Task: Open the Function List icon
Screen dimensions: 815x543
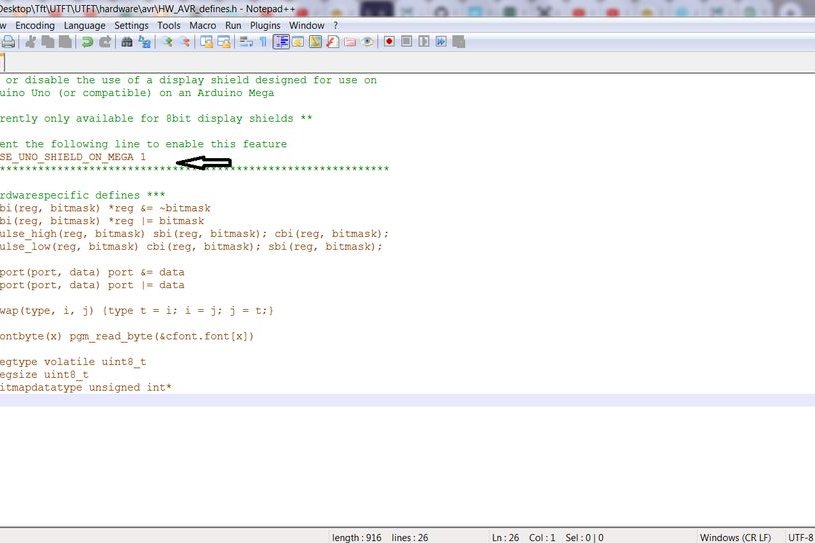Action: (x=333, y=42)
